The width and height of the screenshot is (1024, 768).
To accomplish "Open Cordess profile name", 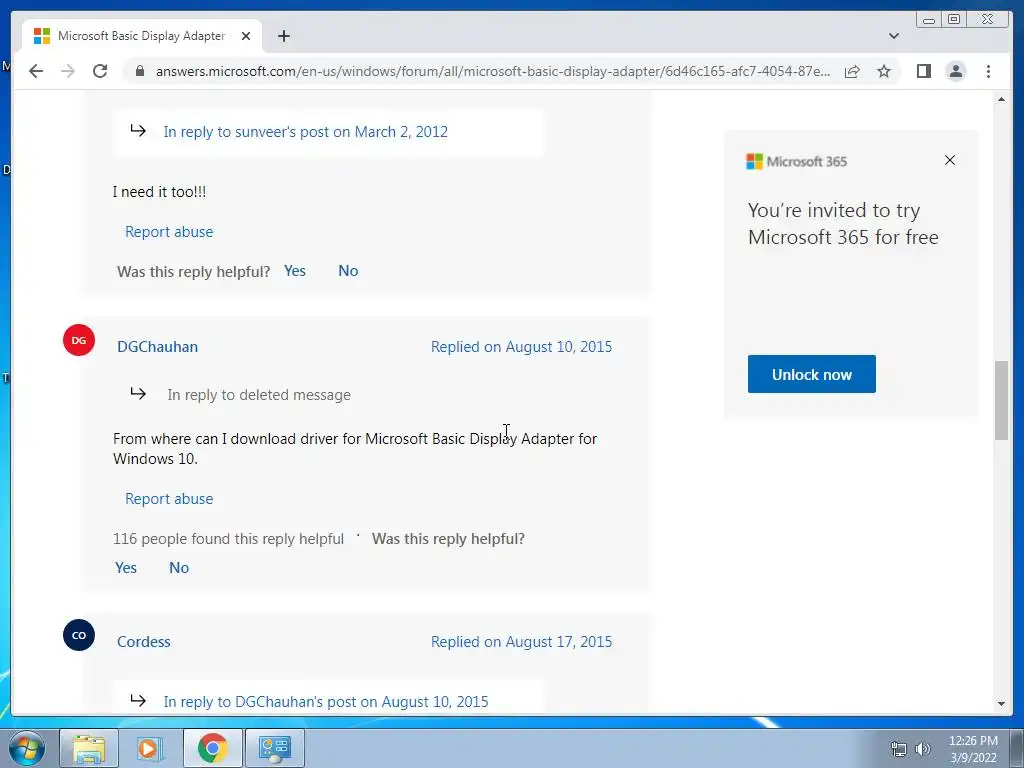I will (144, 642).
